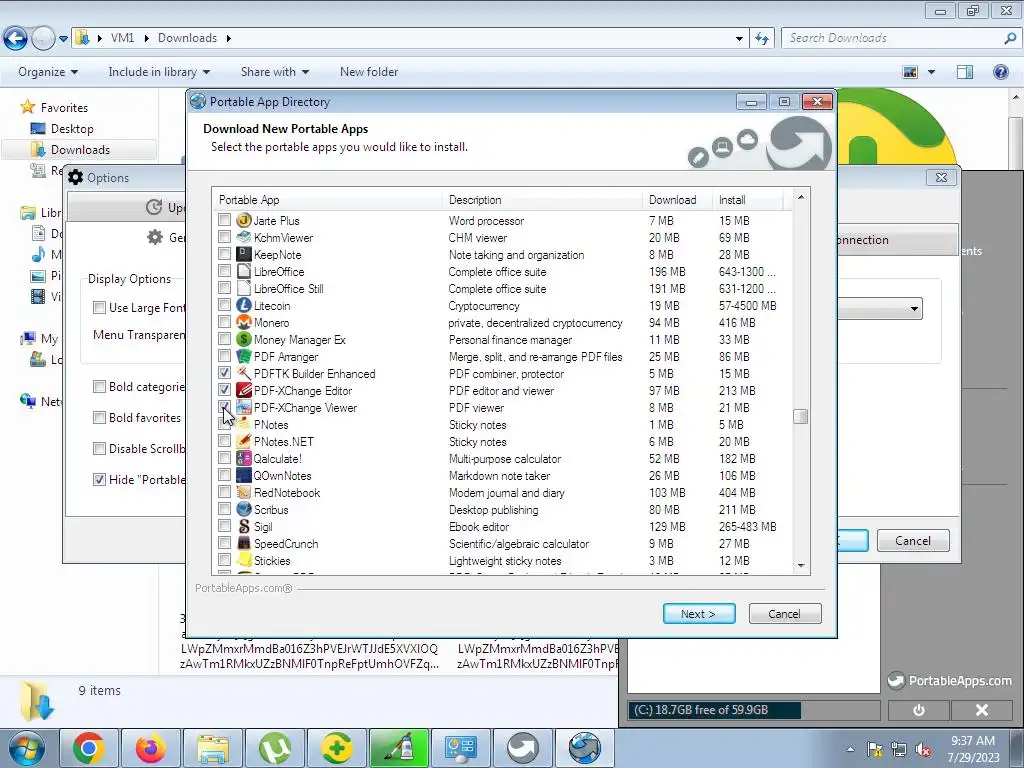
Task: Click the Jarte Plus app icon
Action: point(244,221)
